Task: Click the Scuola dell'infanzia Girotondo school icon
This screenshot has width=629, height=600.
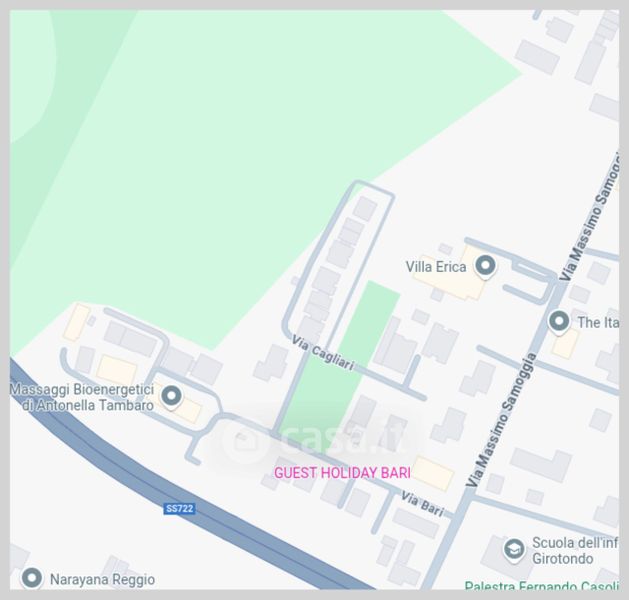Action: click(514, 549)
